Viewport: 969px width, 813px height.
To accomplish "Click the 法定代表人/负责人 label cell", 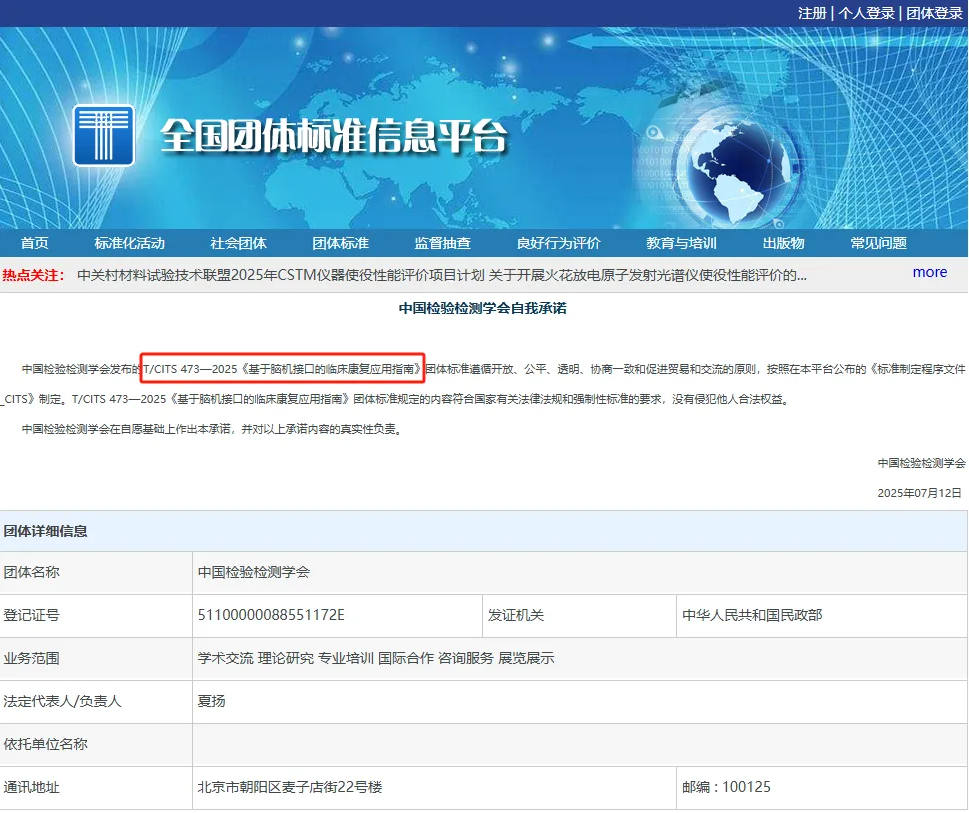I will click(96, 702).
